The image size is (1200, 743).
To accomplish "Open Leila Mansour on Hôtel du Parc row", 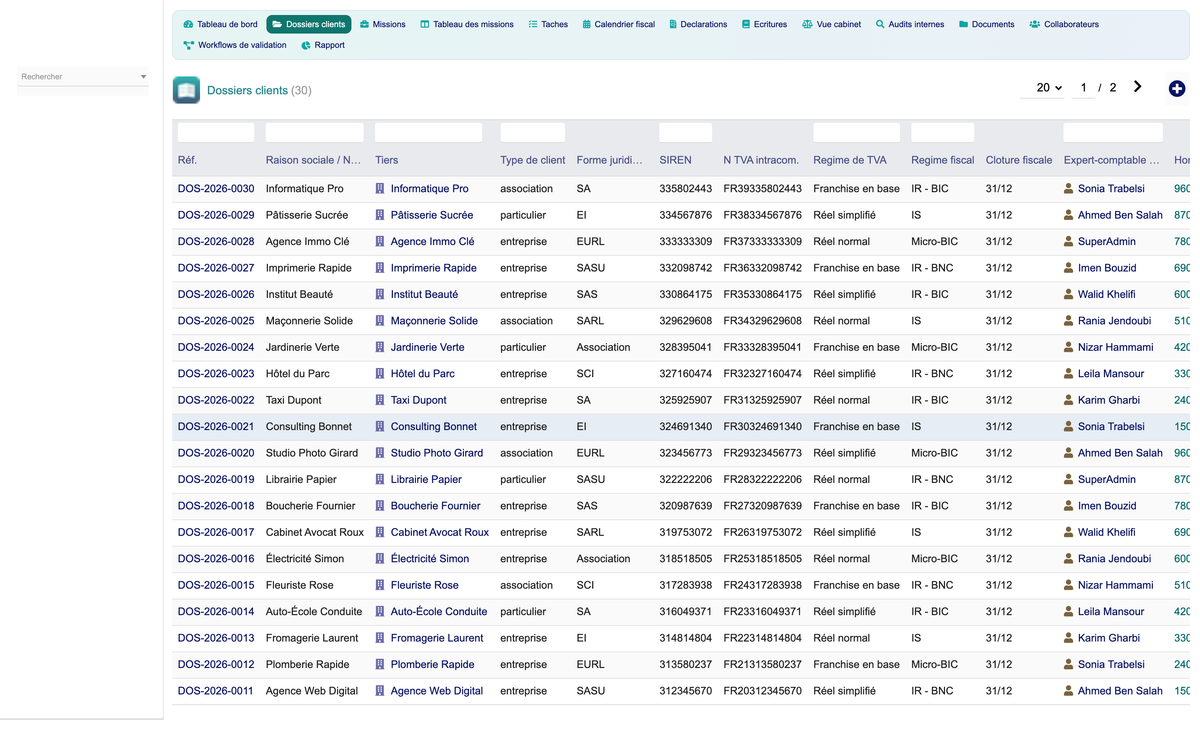I will [1111, 374].
